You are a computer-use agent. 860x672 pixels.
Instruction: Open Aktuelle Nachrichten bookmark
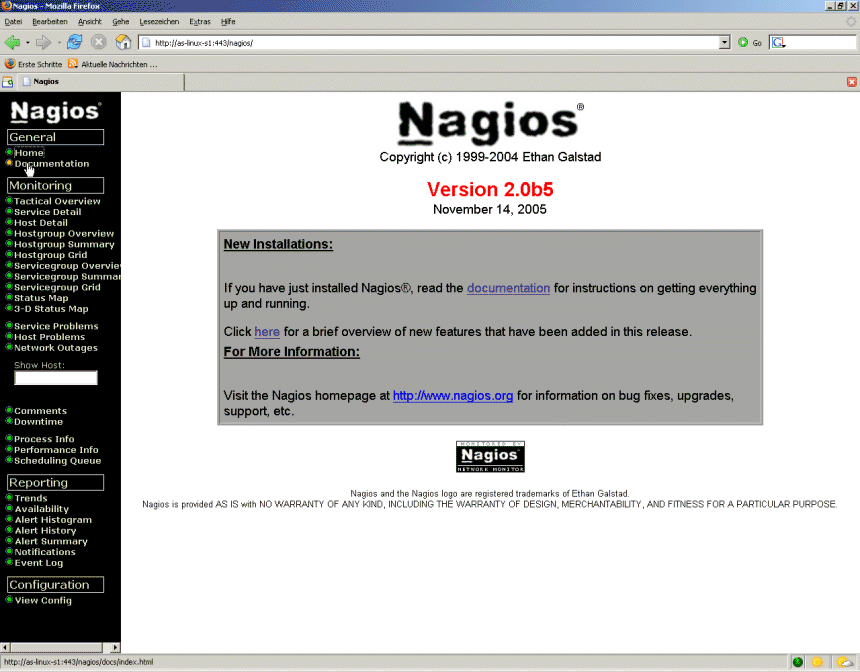(x=119, y=64)
